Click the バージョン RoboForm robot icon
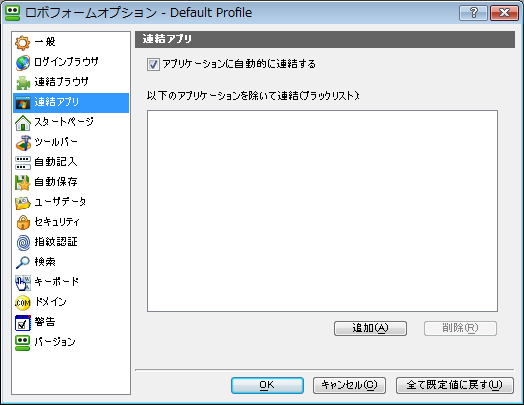Screen dimensions: 524x405 [x=23, y=343]
